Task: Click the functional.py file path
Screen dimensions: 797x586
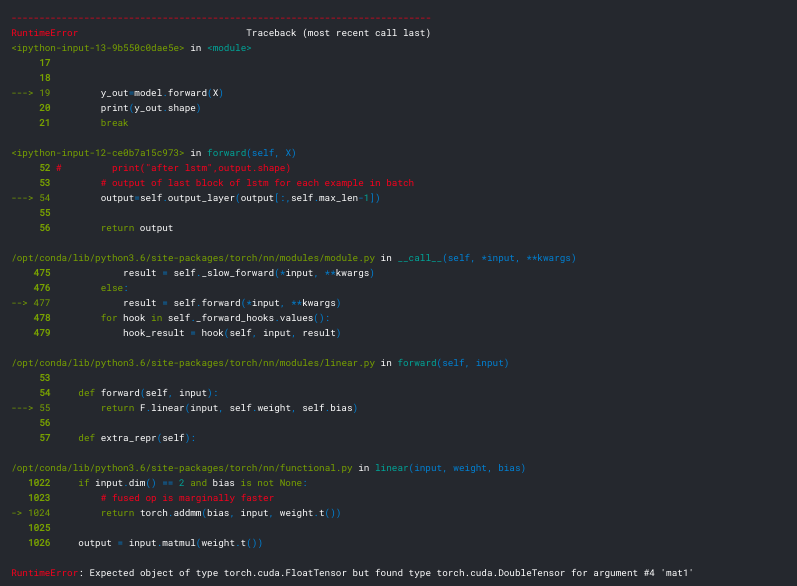Action: [182, 468]
